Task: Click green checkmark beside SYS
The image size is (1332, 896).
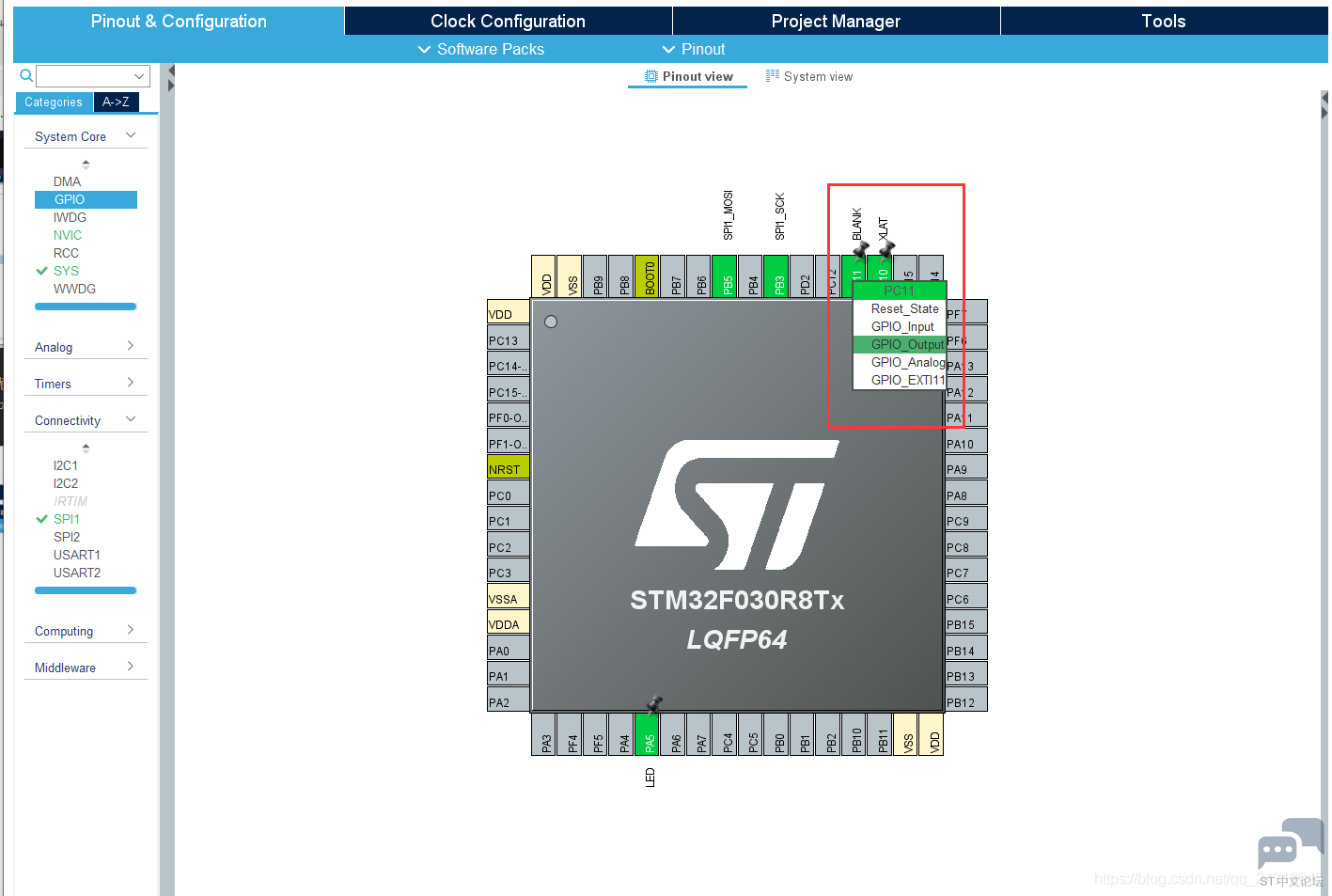Action: coord(41,271)
